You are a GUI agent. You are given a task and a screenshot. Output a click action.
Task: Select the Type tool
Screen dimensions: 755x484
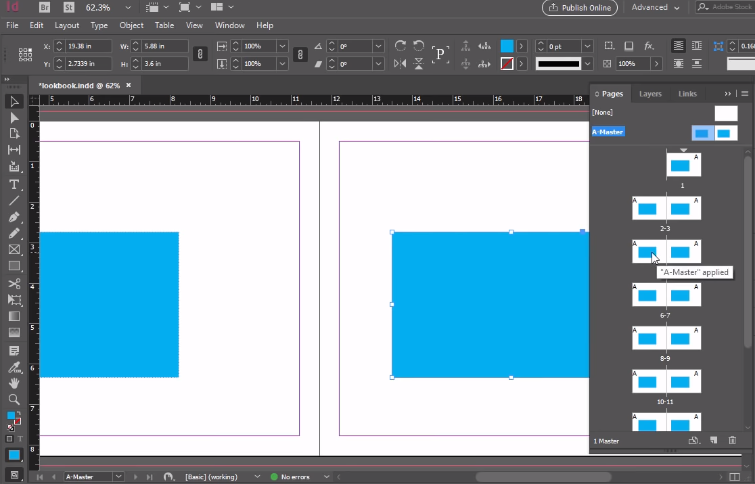pos(14,184)
